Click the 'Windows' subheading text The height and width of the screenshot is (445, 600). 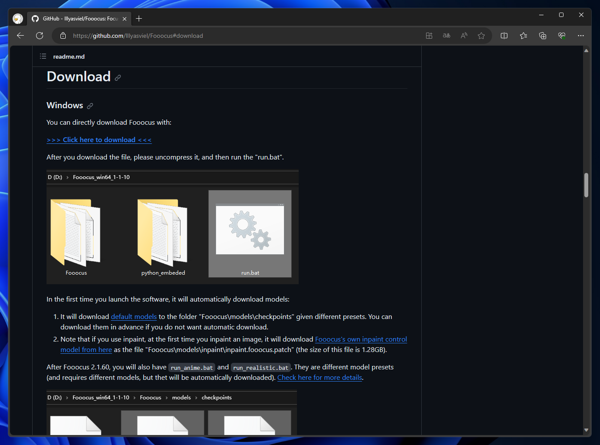[x=65, y=105]
